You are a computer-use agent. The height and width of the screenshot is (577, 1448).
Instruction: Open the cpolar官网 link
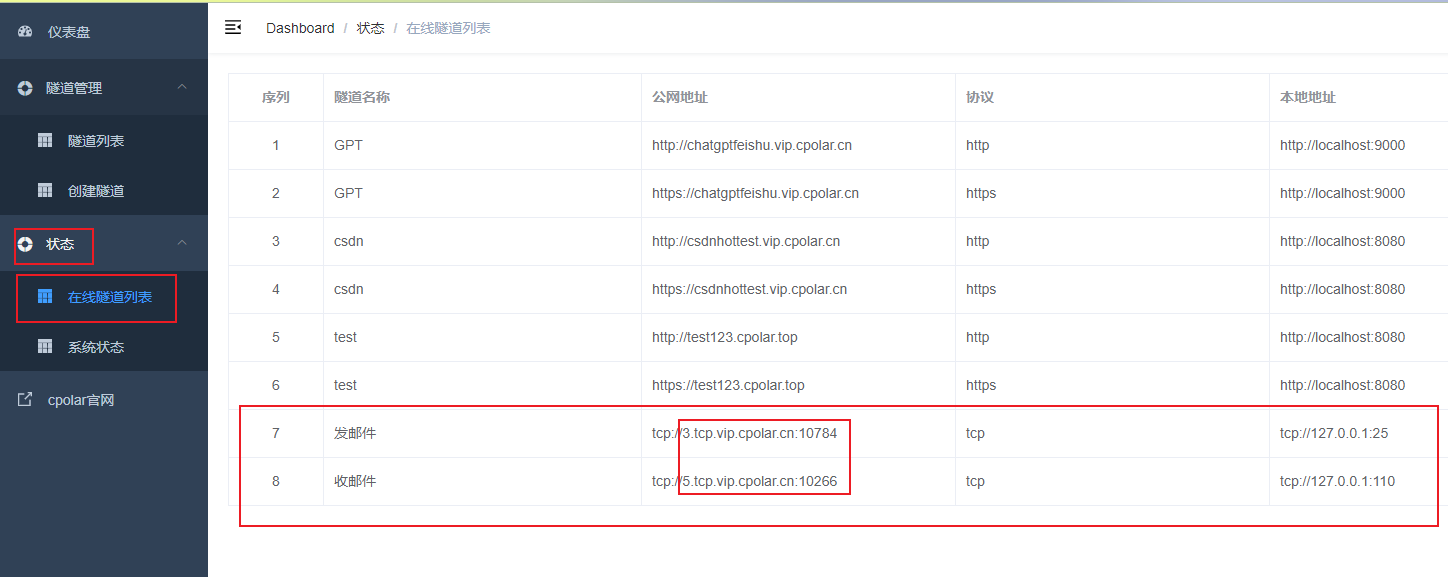pyautogui.click(x=104, y=400)
